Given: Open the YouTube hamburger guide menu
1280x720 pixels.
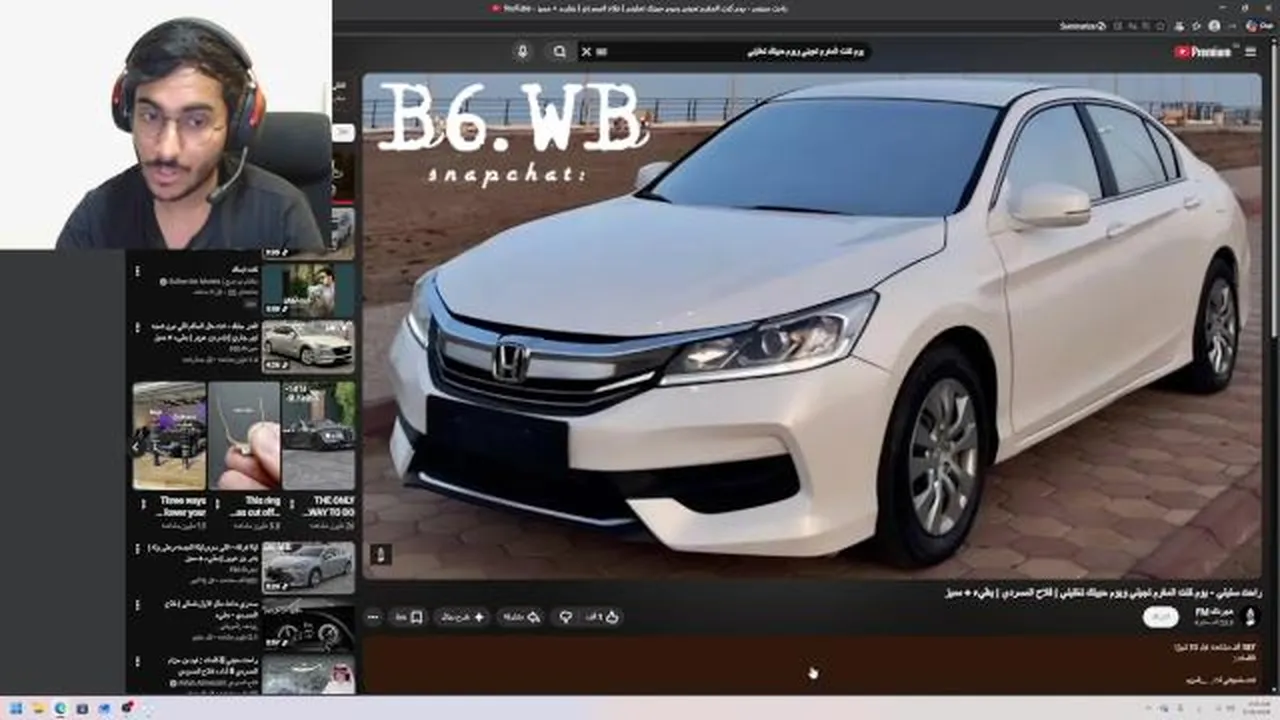Looking at the screenshot, I should [1250, 52].
